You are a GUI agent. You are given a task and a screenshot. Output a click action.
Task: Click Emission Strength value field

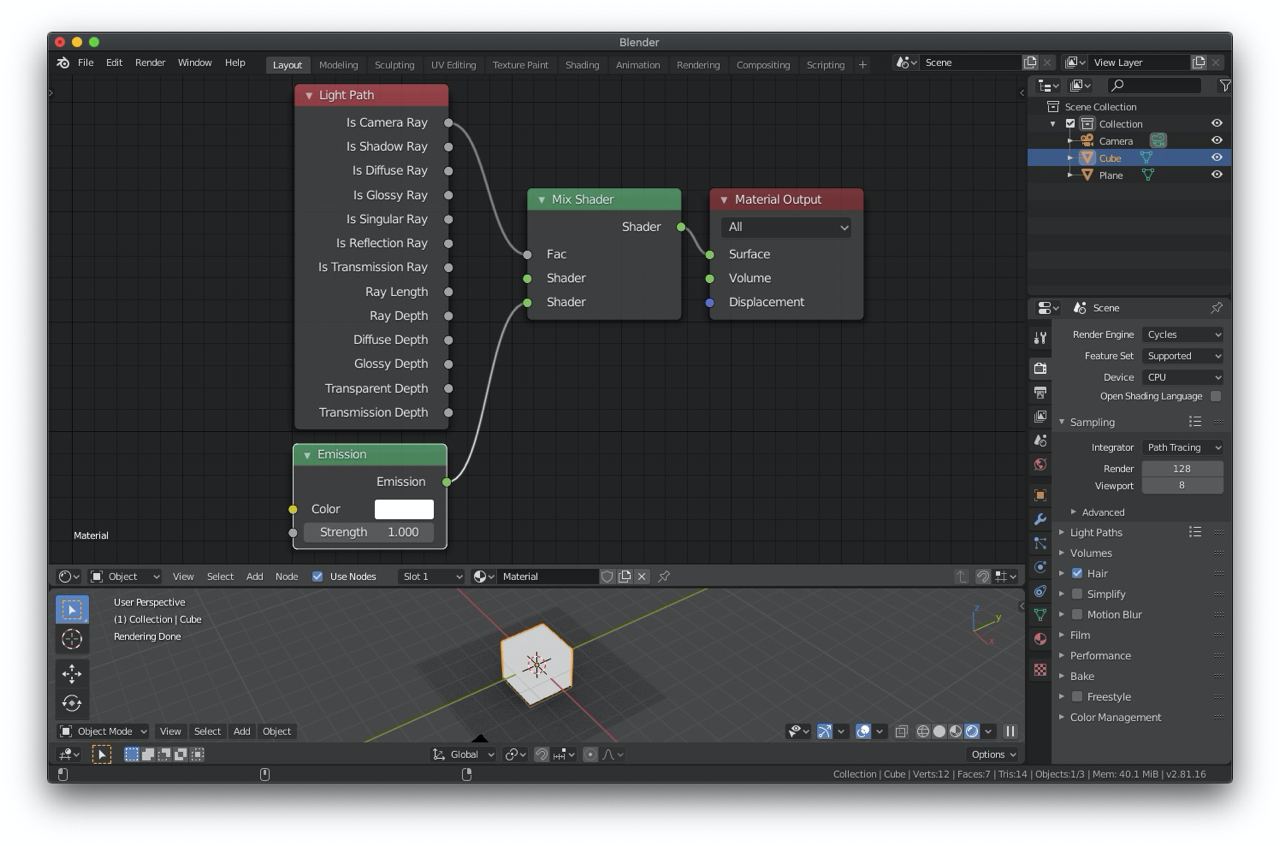pos(369,532)
